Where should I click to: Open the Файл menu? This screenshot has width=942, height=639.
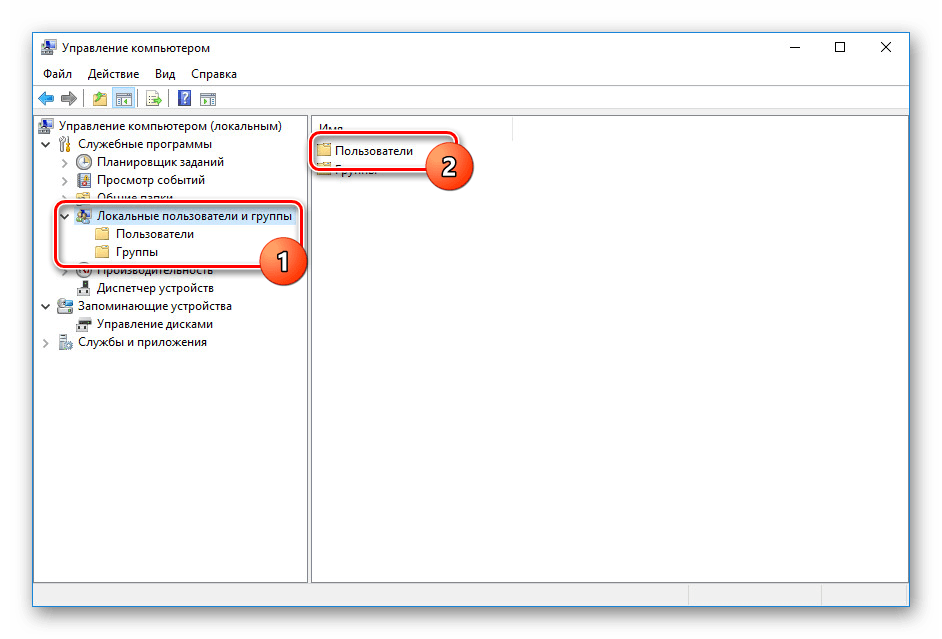57,74
